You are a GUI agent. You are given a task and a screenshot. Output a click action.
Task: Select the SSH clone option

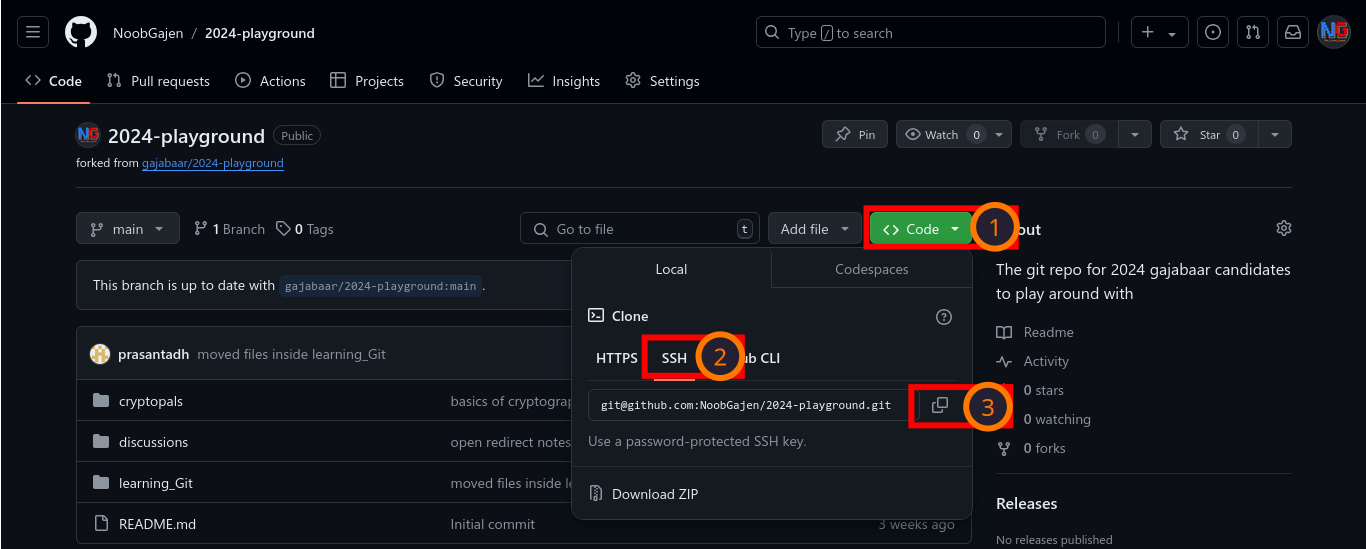pyautogui.click(x=674, y=358)
